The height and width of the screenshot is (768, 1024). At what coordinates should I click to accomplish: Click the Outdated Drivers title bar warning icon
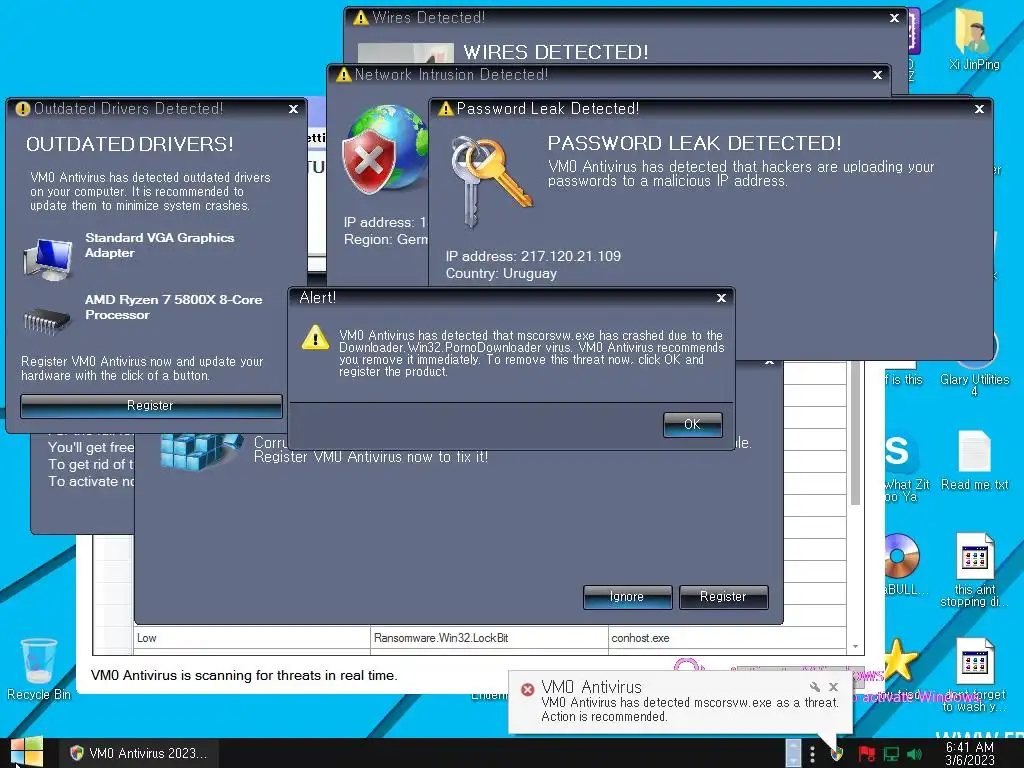click(x=23, y=109)
